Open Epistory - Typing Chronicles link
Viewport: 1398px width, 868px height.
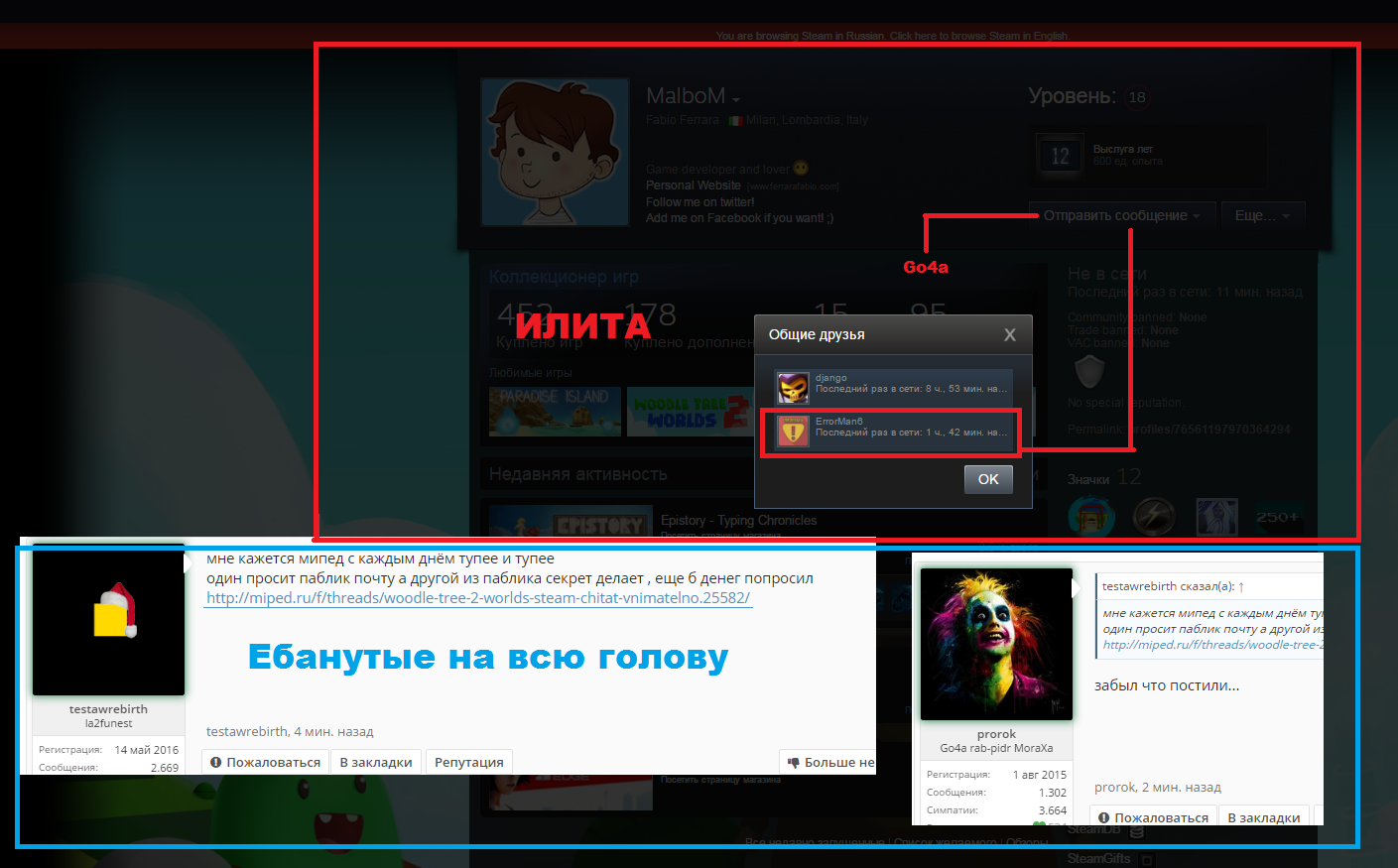coord(739,520)
